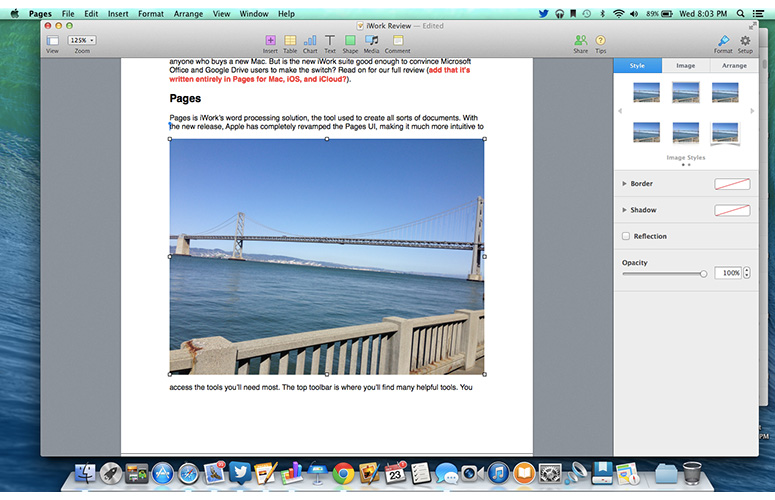Screen dimensions: 775x500
Task: Open the Pages menu
Action: pyautogui.click(x=40, y=14)
